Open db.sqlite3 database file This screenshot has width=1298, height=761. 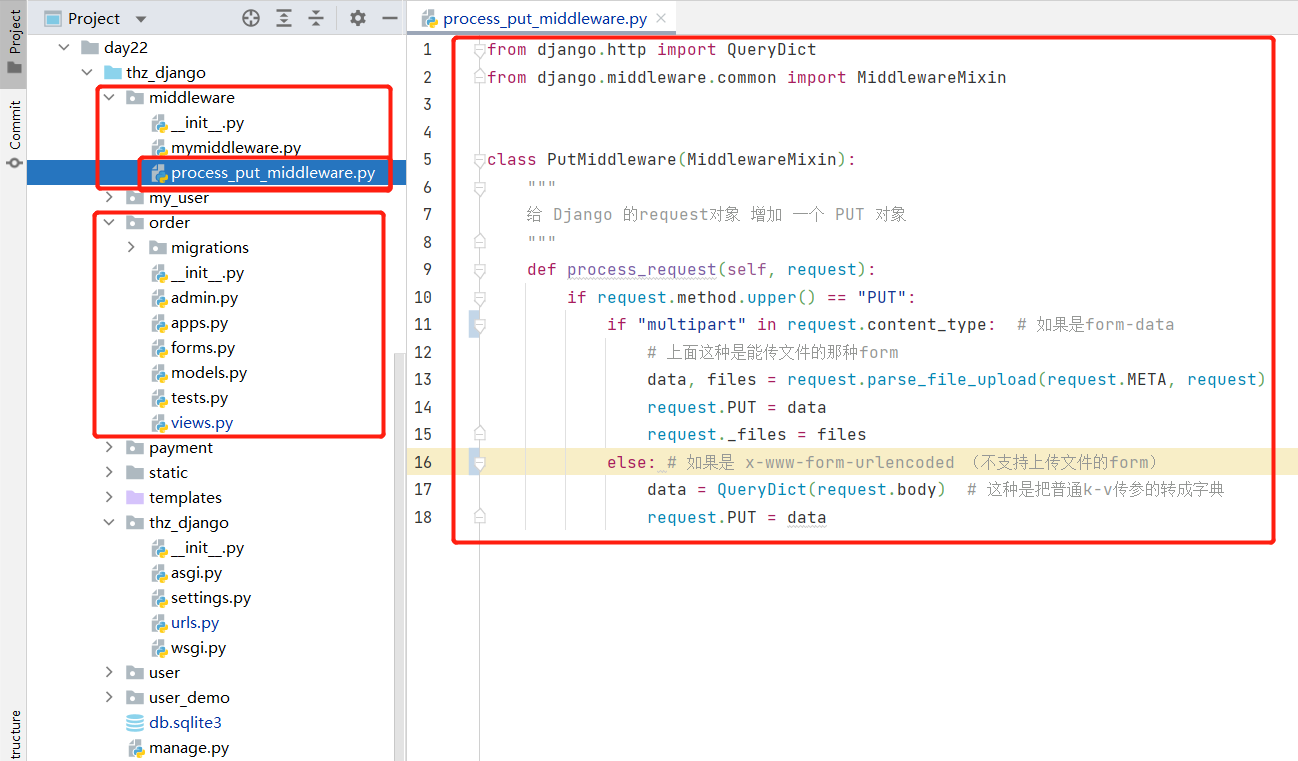pos(185,722)
